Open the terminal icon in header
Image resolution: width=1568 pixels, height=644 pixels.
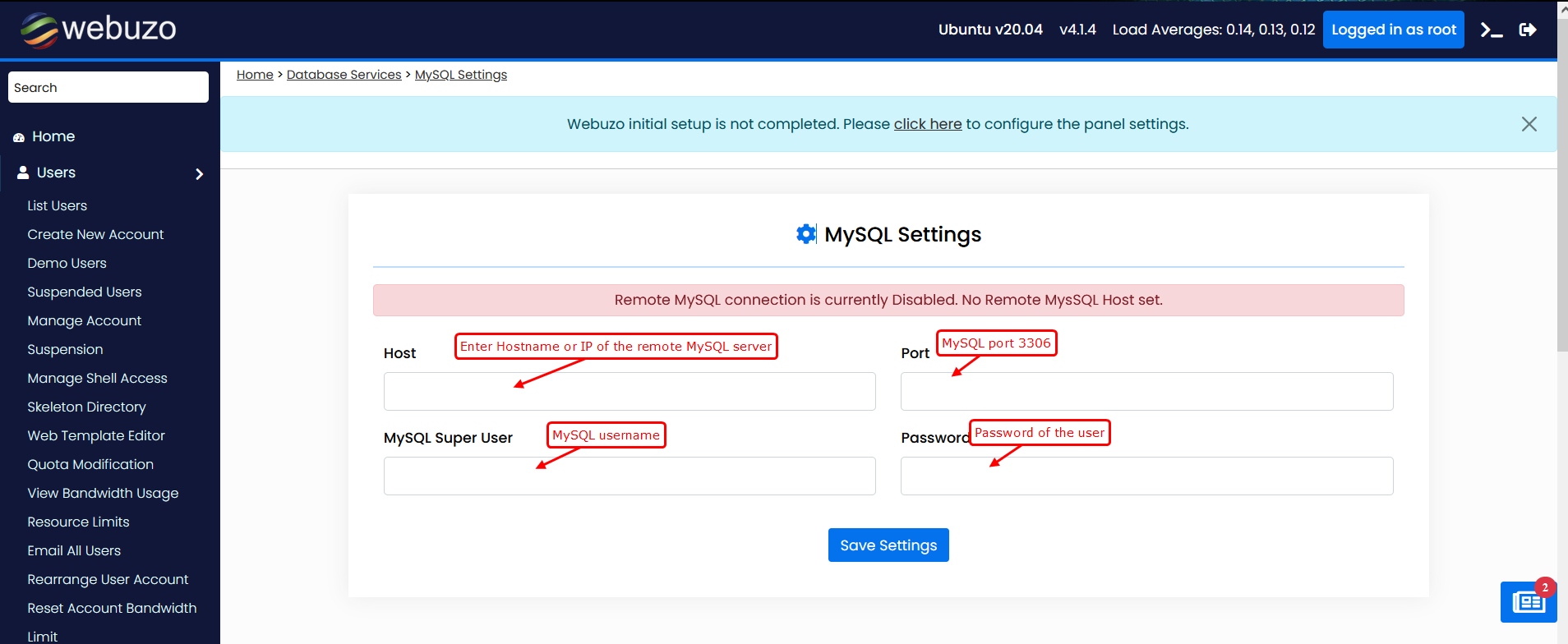[x=1492, y=30]
